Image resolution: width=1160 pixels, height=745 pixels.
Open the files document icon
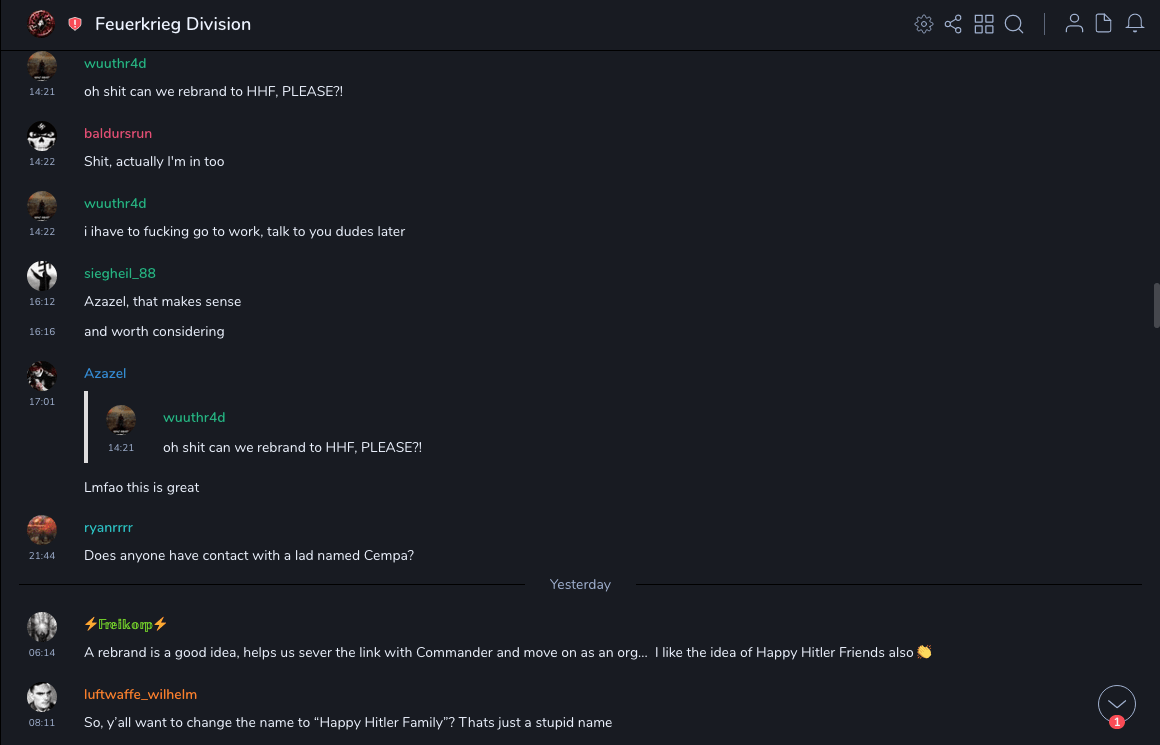point(1103,24)
